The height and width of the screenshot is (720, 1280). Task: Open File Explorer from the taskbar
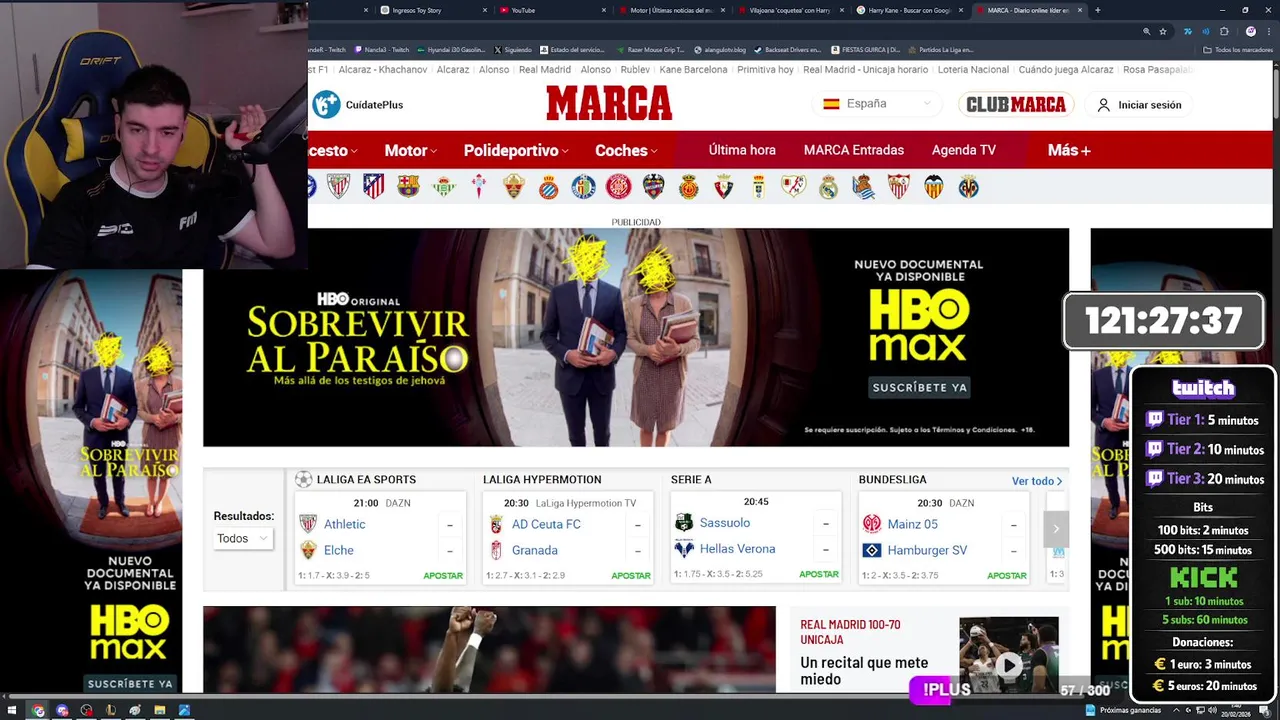159,710
